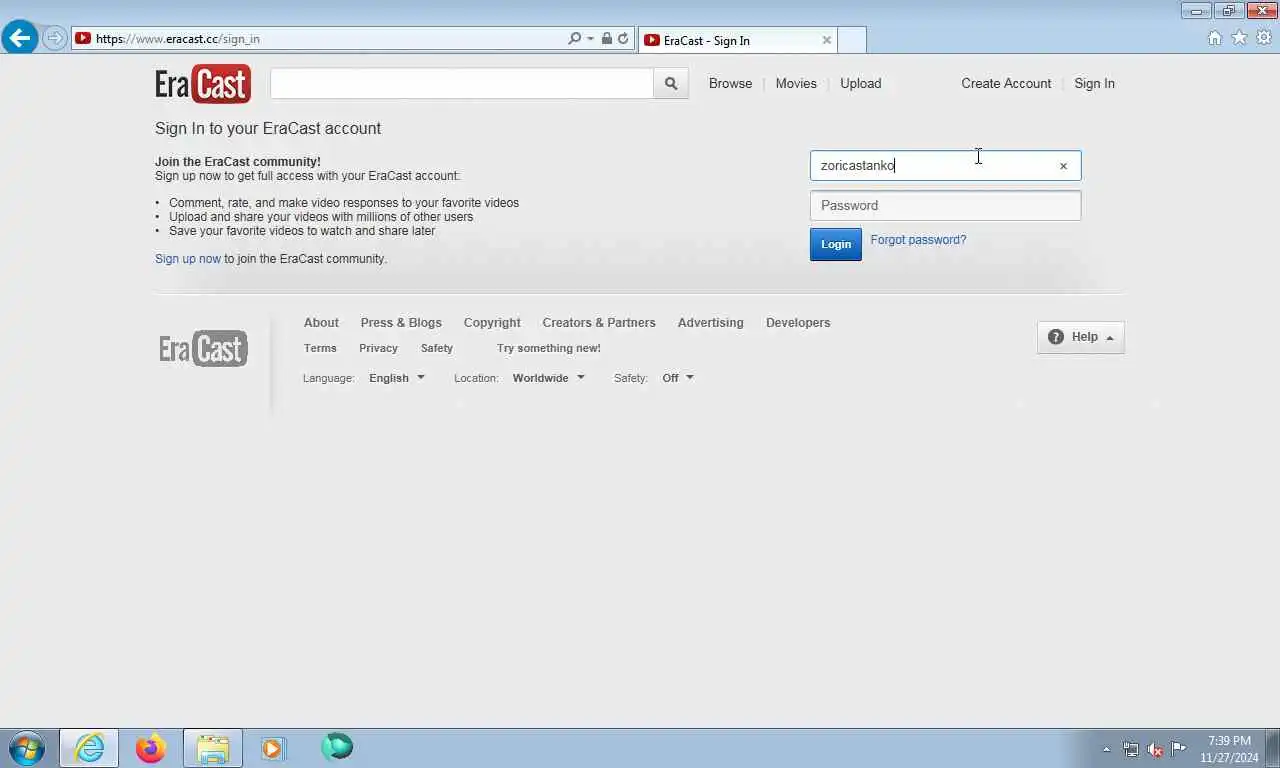This screenshot has height=768, width=1280.
Task: Open Creators & Partners link
Action: (599, 323)
